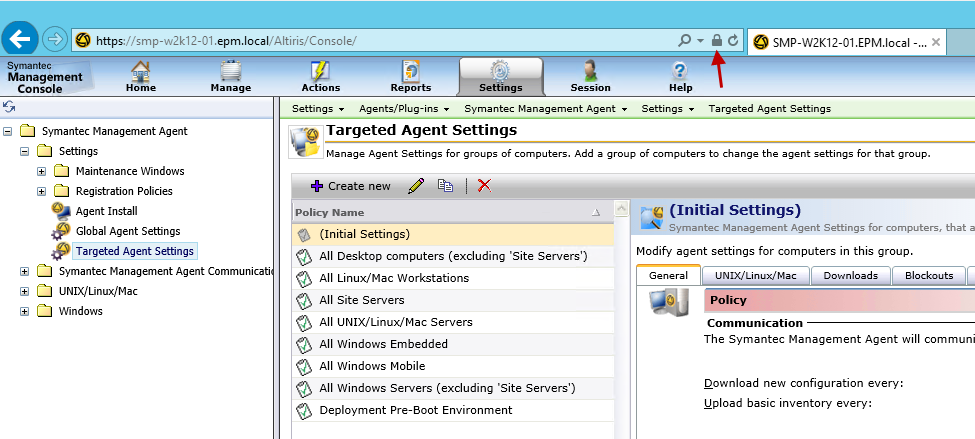Open the Settings breadcrumb dropdown

pyautogui.click(x=318, y=108)
